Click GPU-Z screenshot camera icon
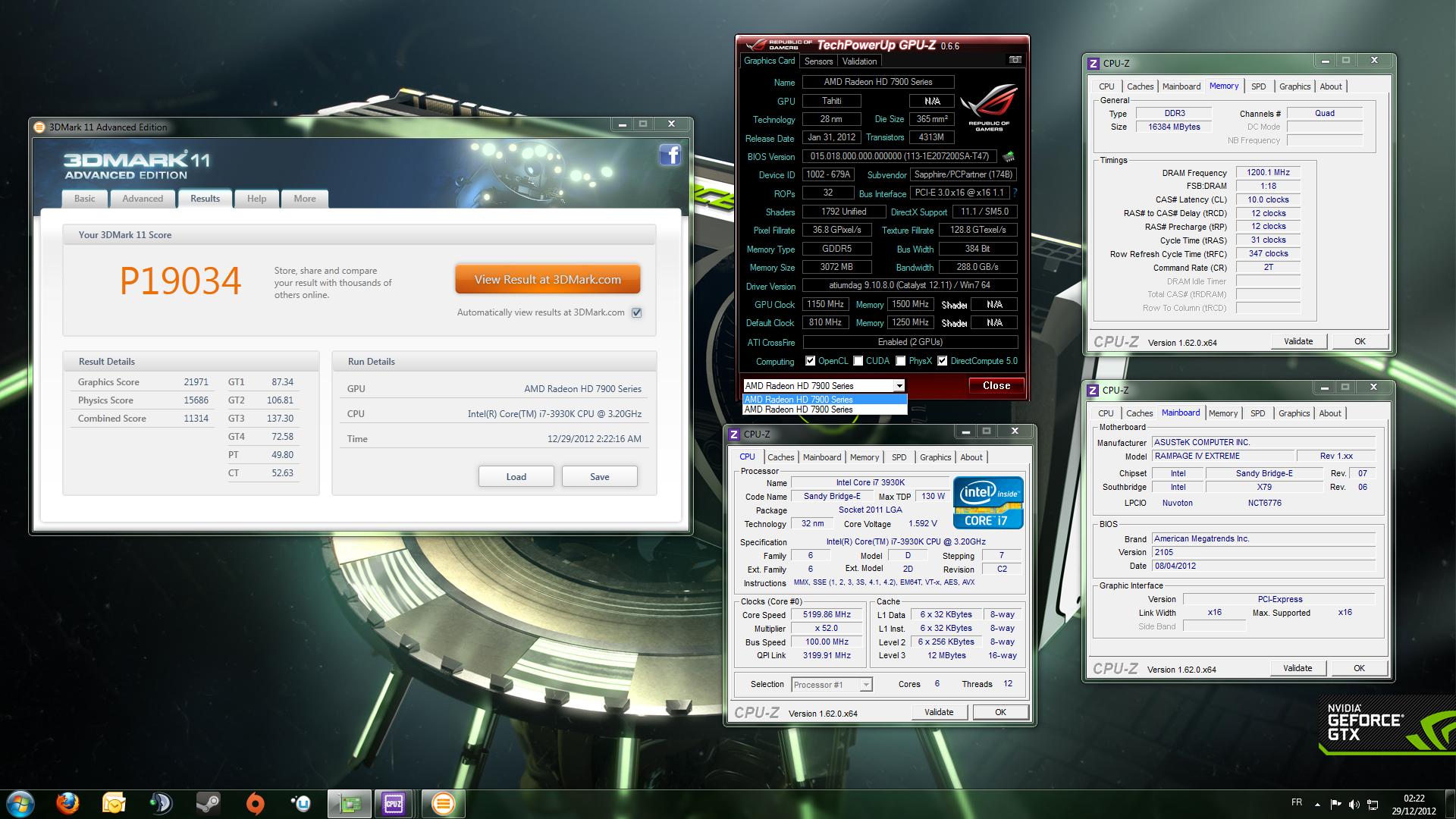The image size is (1456, 819). click(1015, 60)
